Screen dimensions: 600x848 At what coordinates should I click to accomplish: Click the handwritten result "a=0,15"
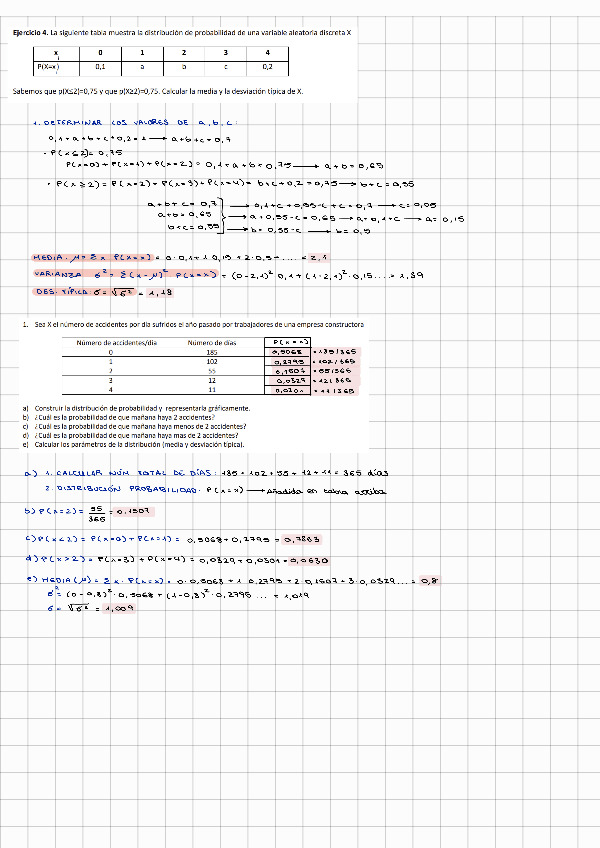(x=444, y=219)
